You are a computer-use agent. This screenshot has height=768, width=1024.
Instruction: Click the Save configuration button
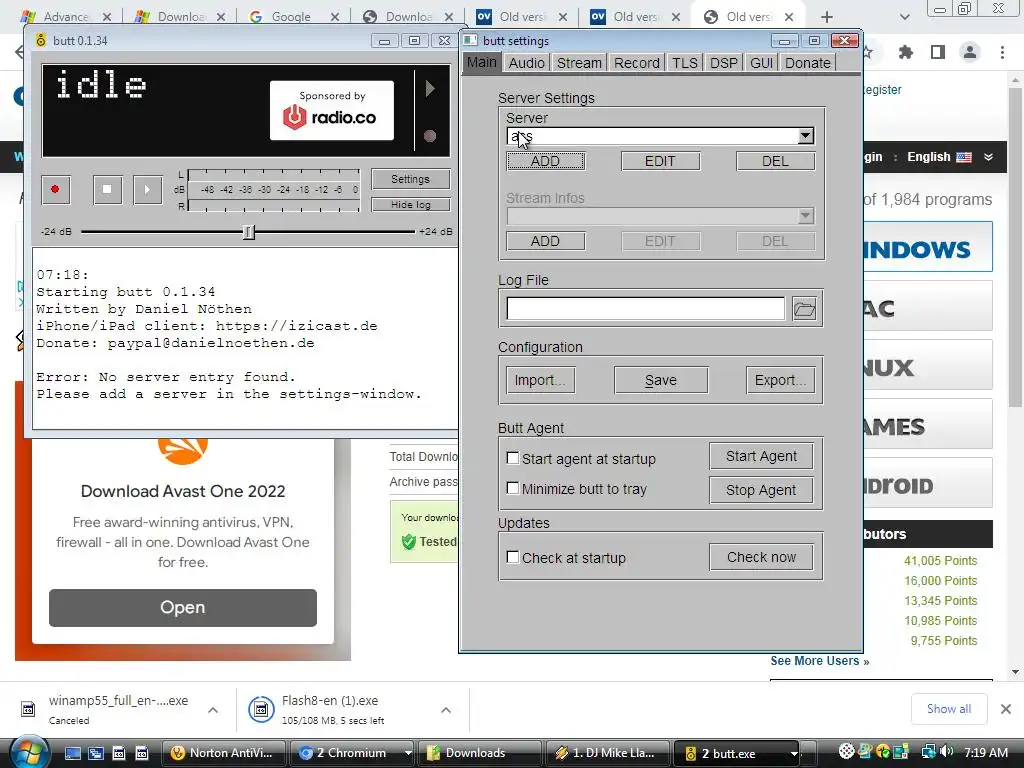[661, 380]
